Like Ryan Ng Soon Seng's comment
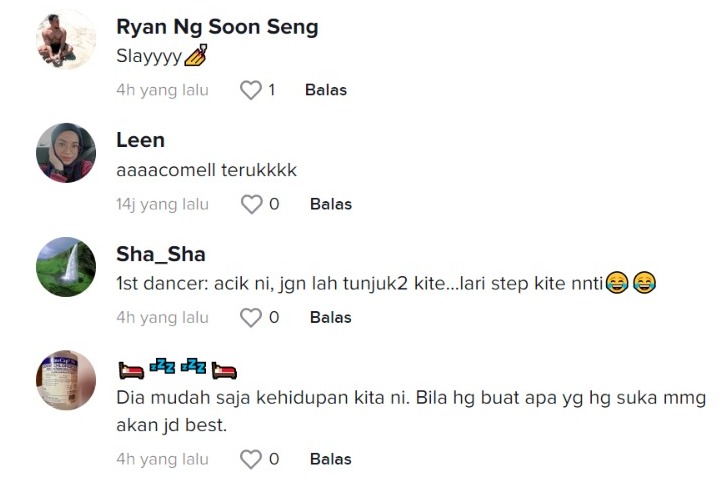Viewport: 728px width, 483px height. coord(251,90)
